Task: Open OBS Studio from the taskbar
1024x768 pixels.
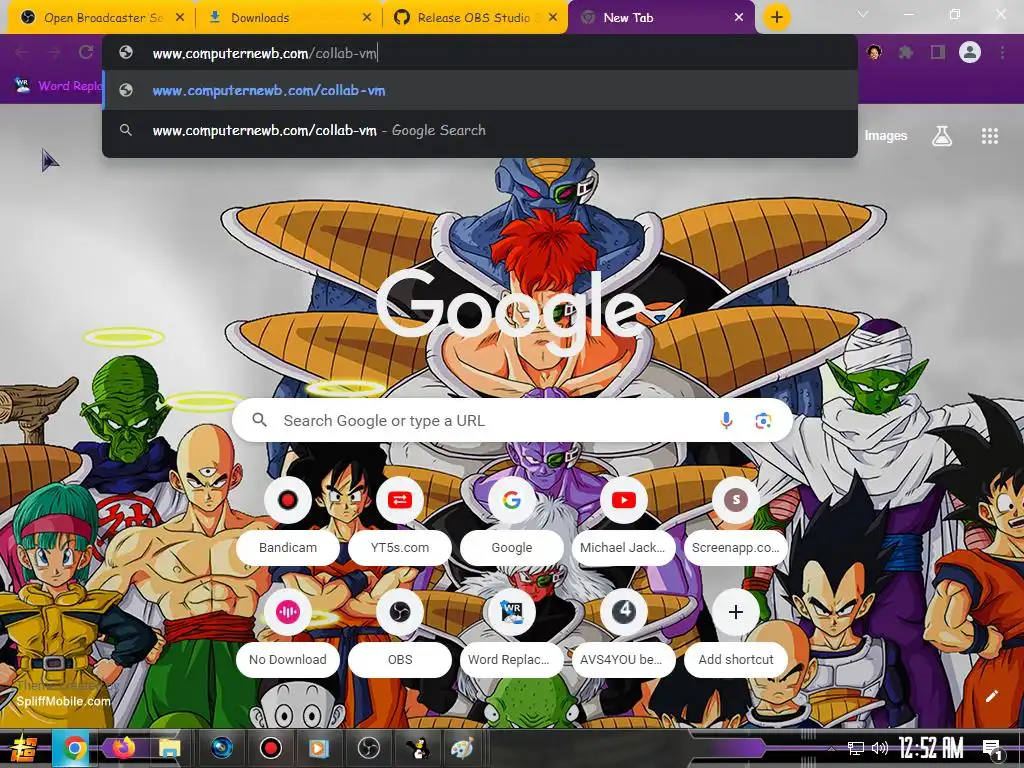Action: tap(368, 748)
